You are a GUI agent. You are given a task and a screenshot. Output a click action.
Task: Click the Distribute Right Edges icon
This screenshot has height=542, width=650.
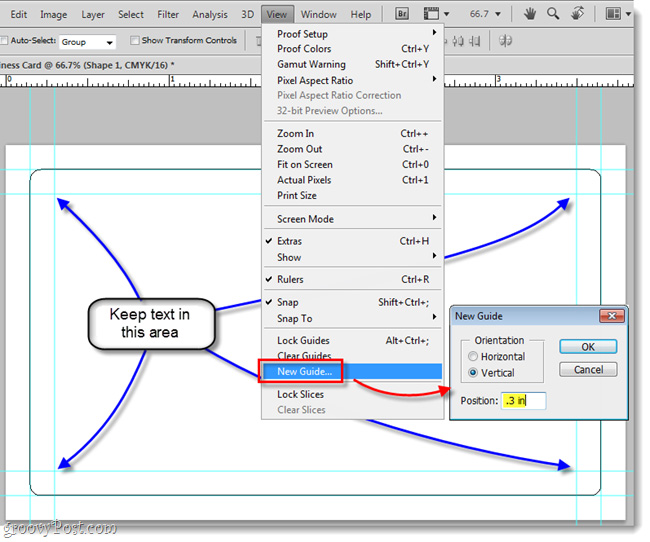click(474, 41)
